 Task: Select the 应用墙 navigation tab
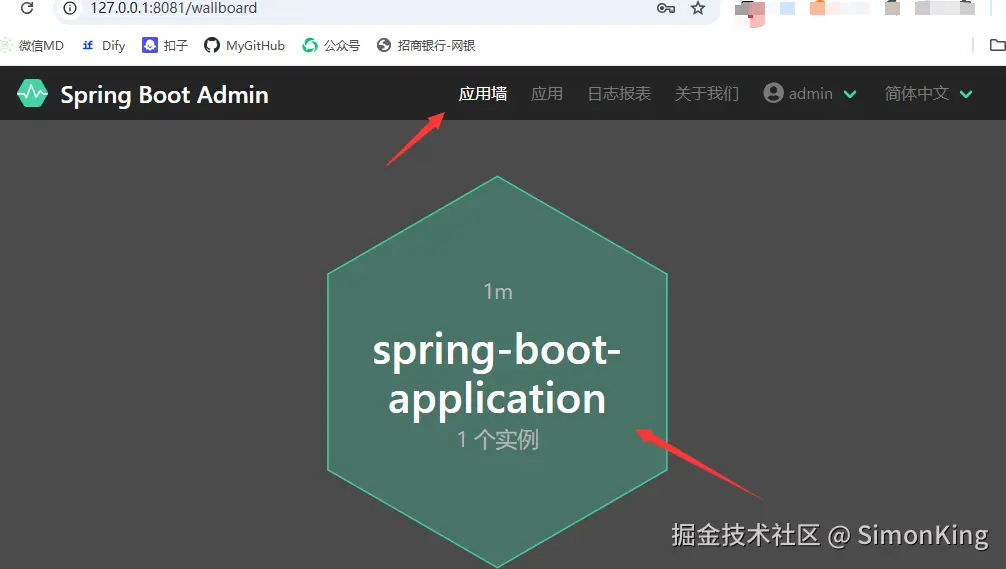[x=482, y=94]
